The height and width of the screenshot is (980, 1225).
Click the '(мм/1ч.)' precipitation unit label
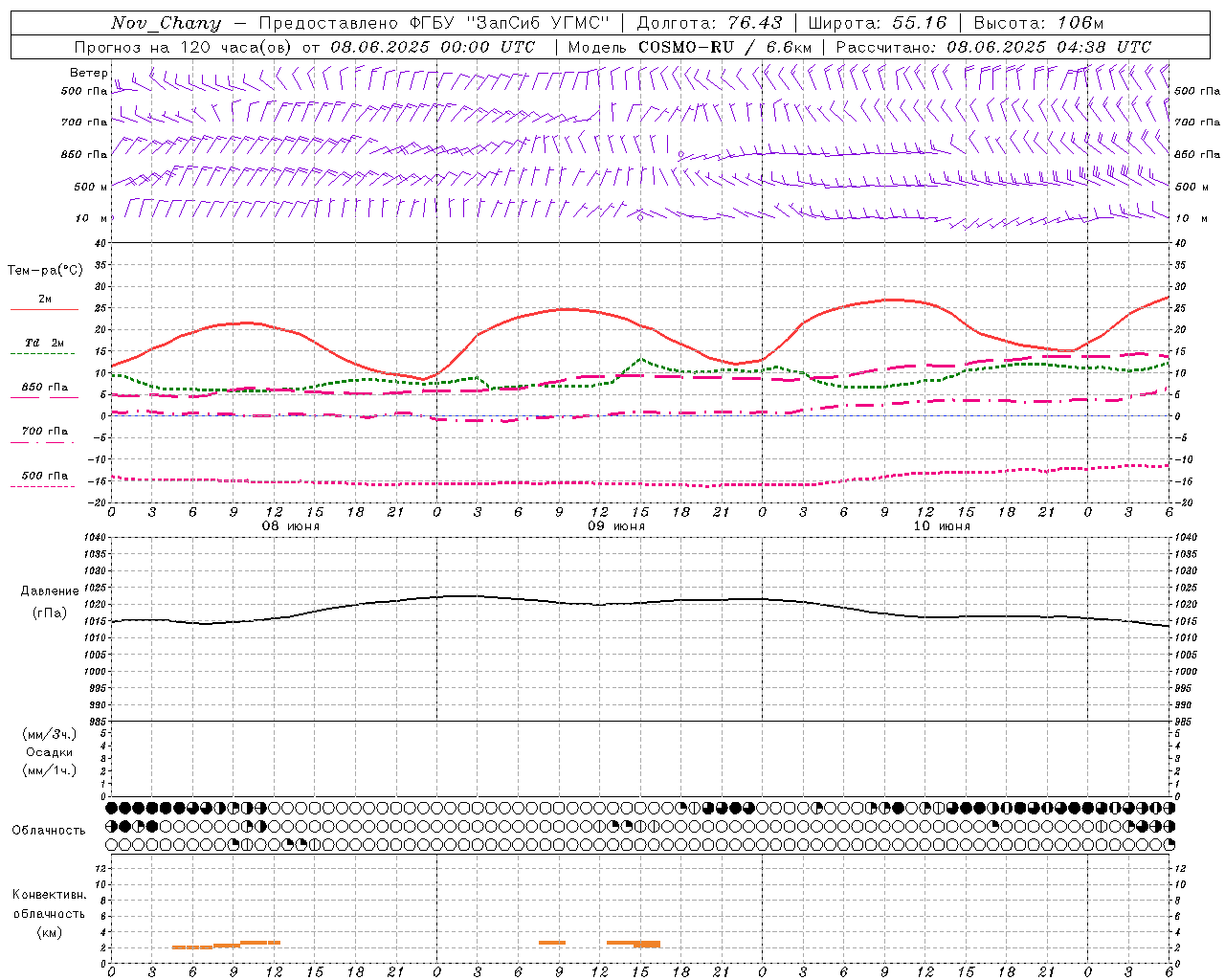click(50, 770)
